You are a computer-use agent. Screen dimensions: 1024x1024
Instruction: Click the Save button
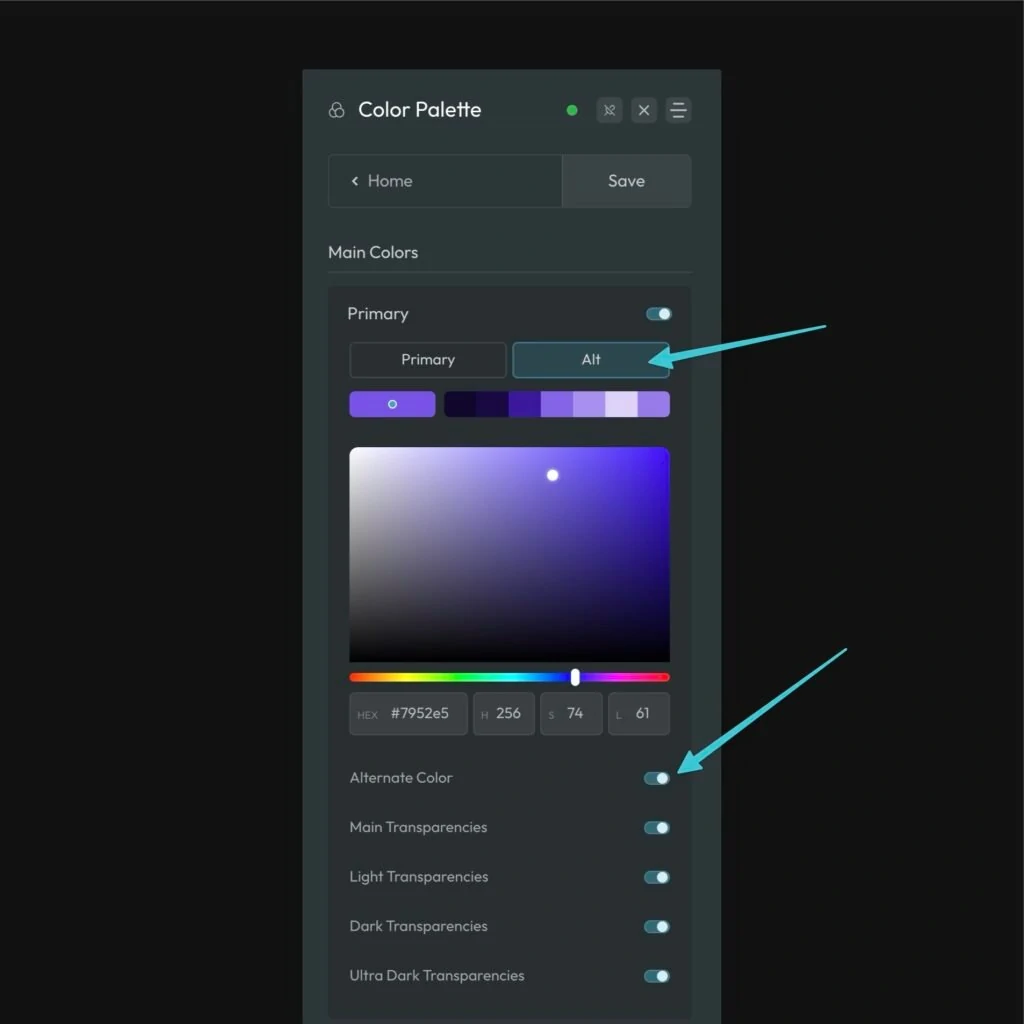(x=626, y=181)
